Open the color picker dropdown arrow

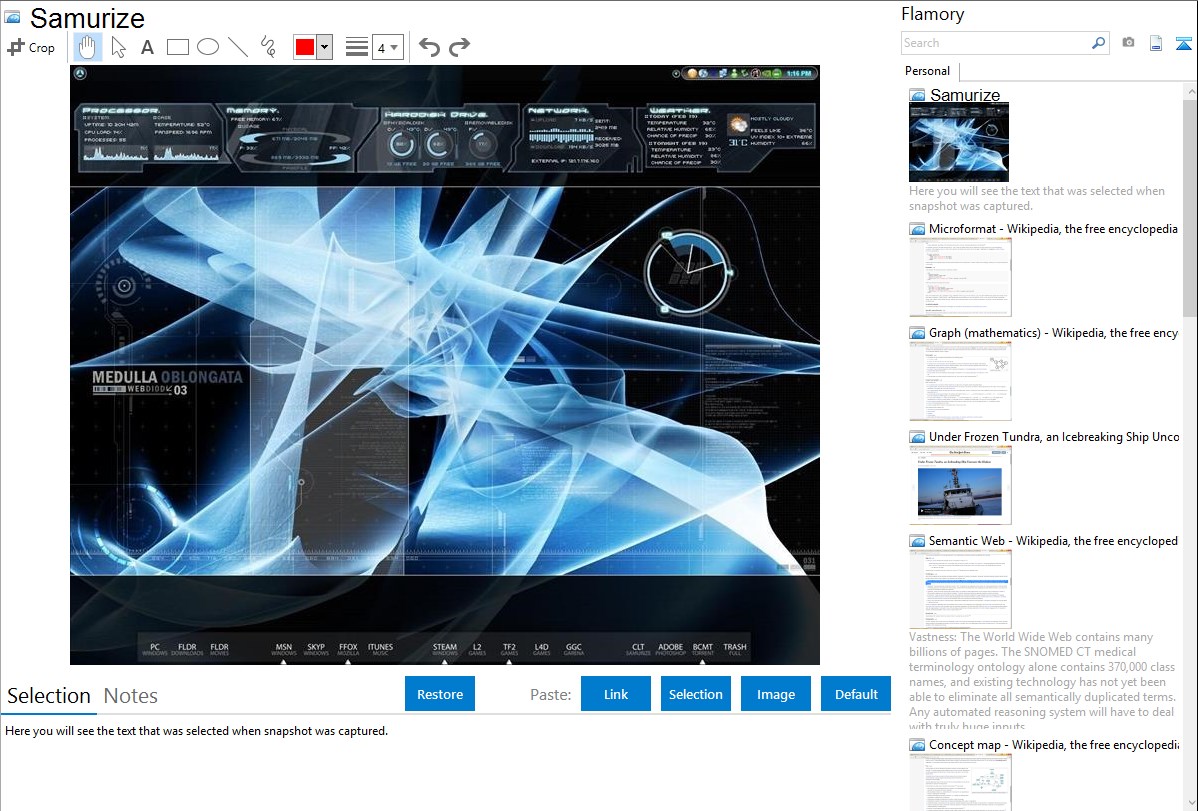324,47
